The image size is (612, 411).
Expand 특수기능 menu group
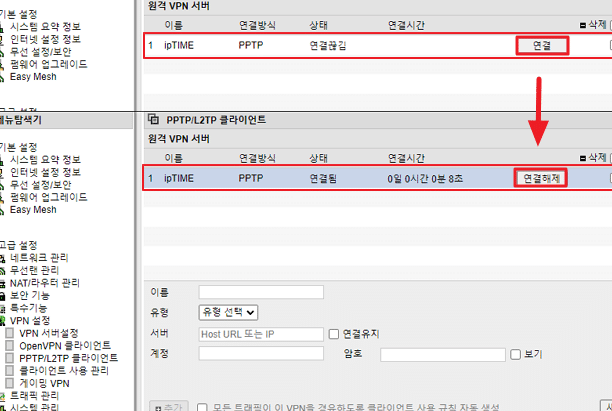coord(28,308)
